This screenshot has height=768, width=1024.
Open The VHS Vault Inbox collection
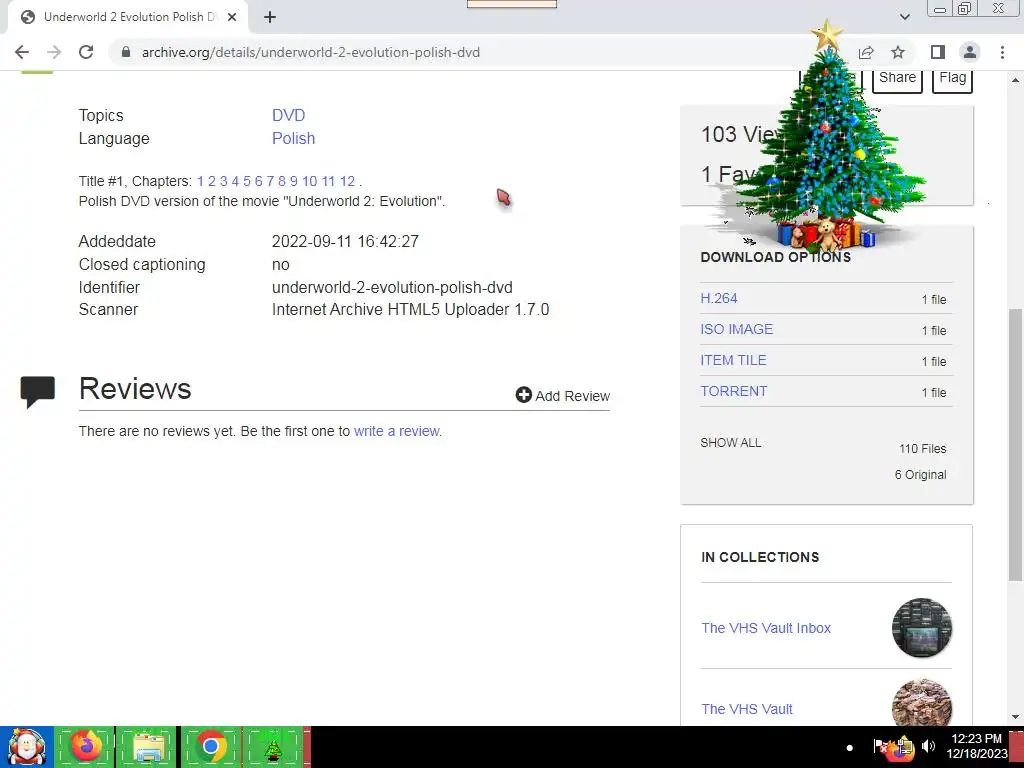766,628
